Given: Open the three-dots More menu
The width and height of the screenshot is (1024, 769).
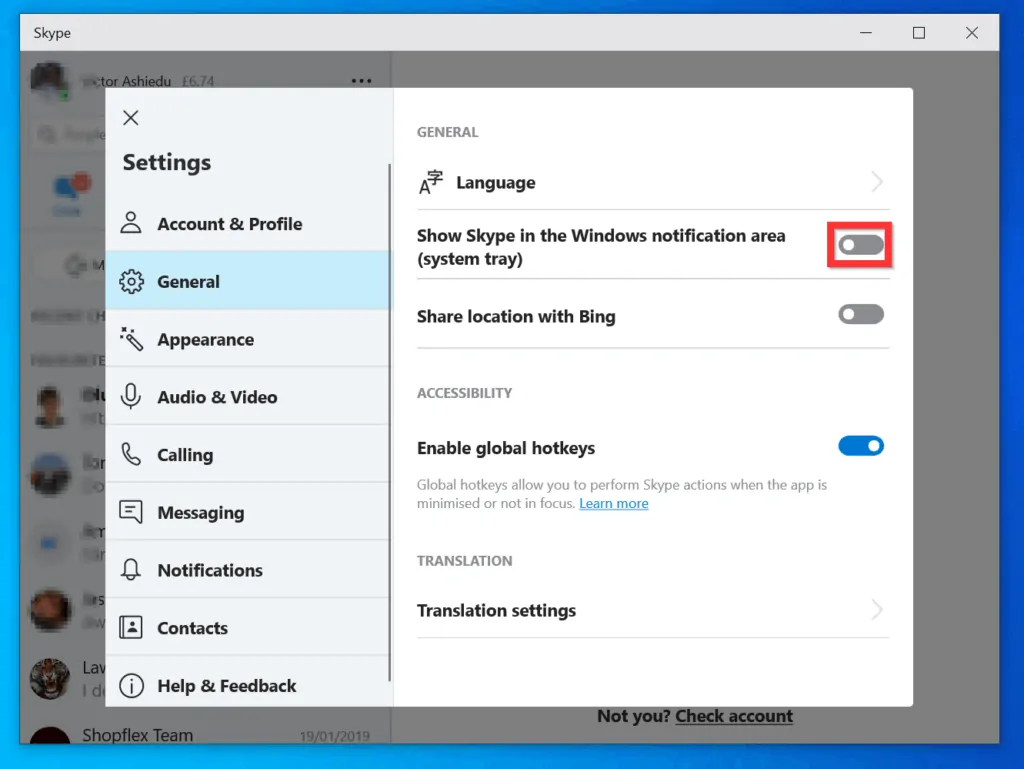Looking at the screenshot, I should 361,81.
